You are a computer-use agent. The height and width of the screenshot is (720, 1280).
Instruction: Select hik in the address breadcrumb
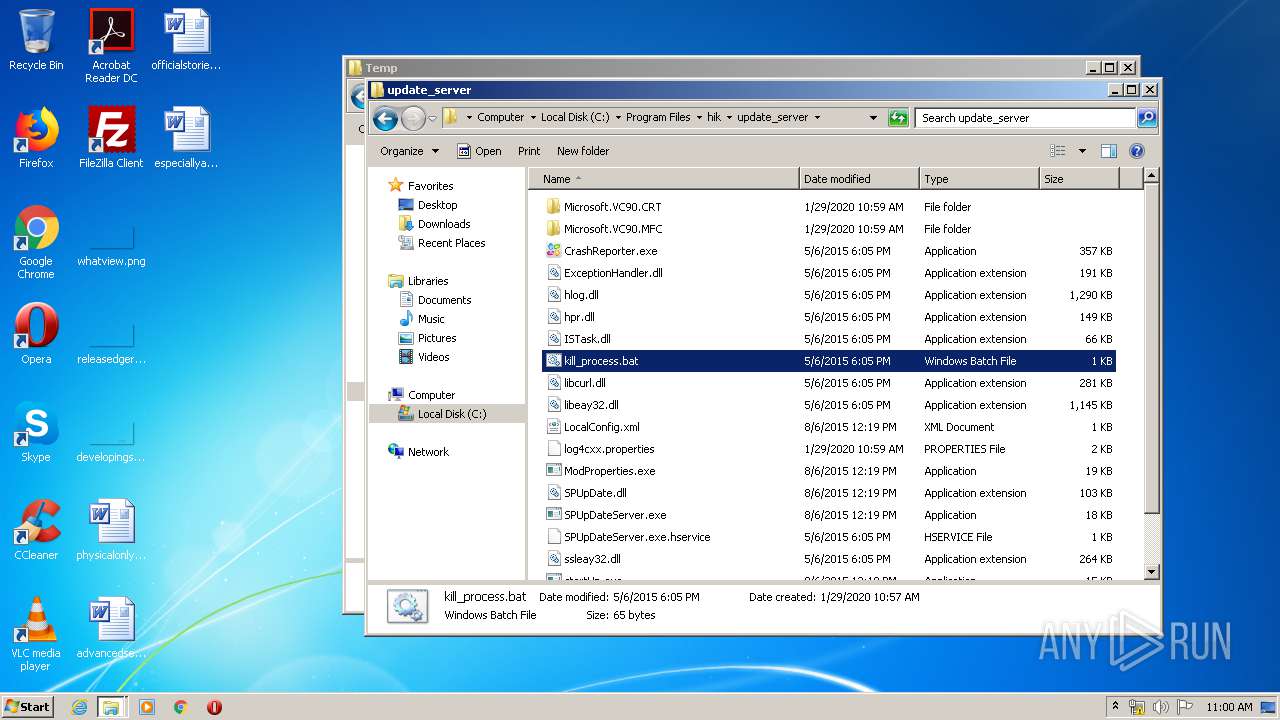[714, 117]
